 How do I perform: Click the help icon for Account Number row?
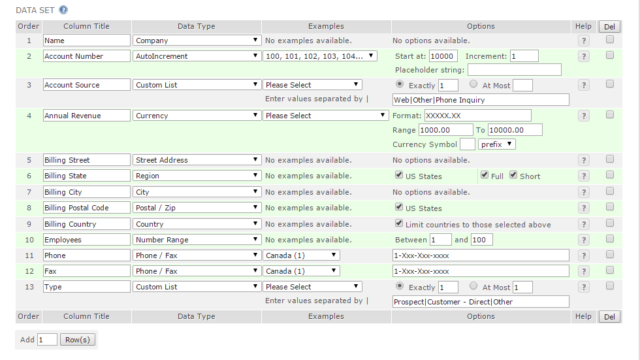pyautogui.click(x=584, y=56)
